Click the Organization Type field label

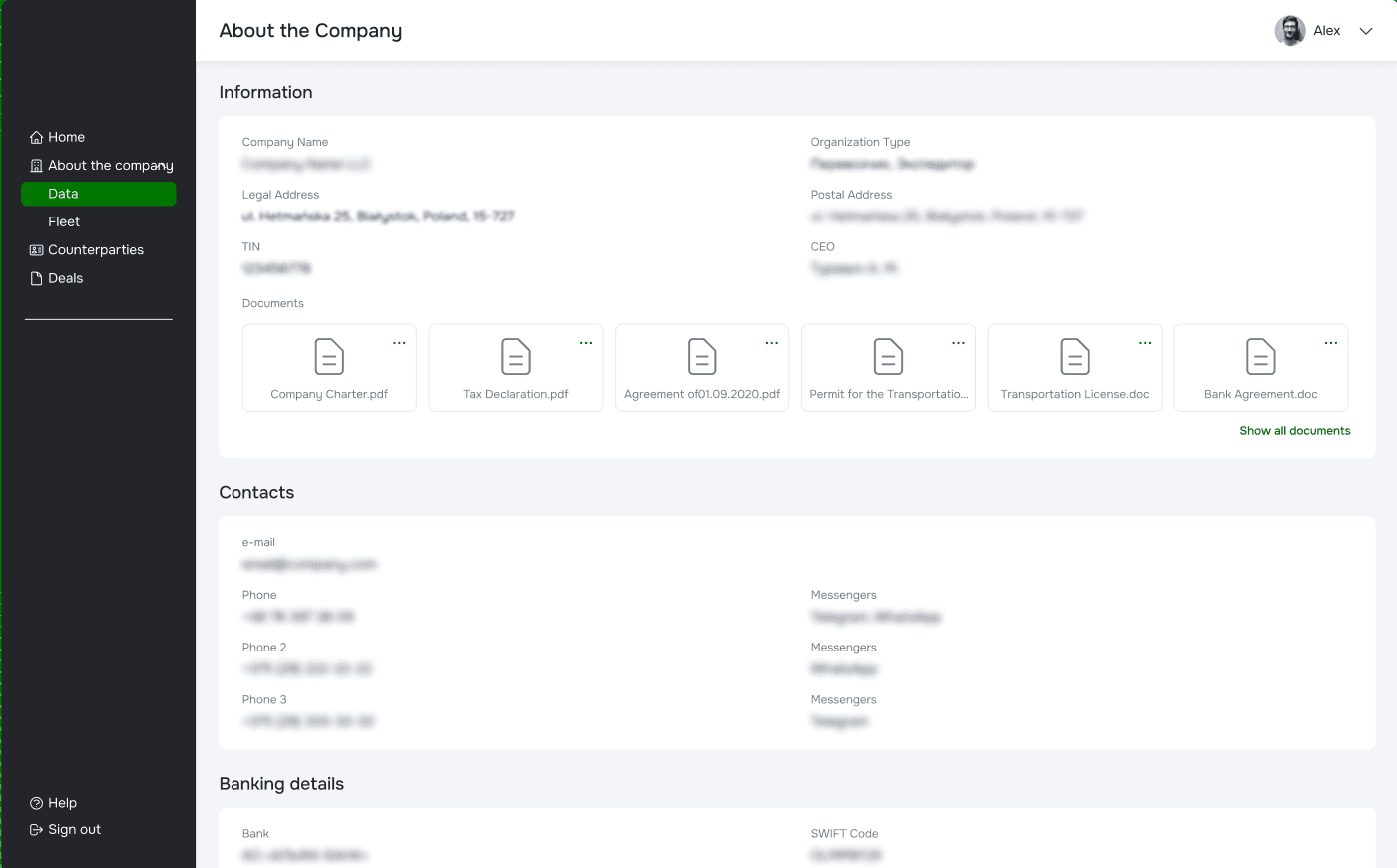pos(860,142)
